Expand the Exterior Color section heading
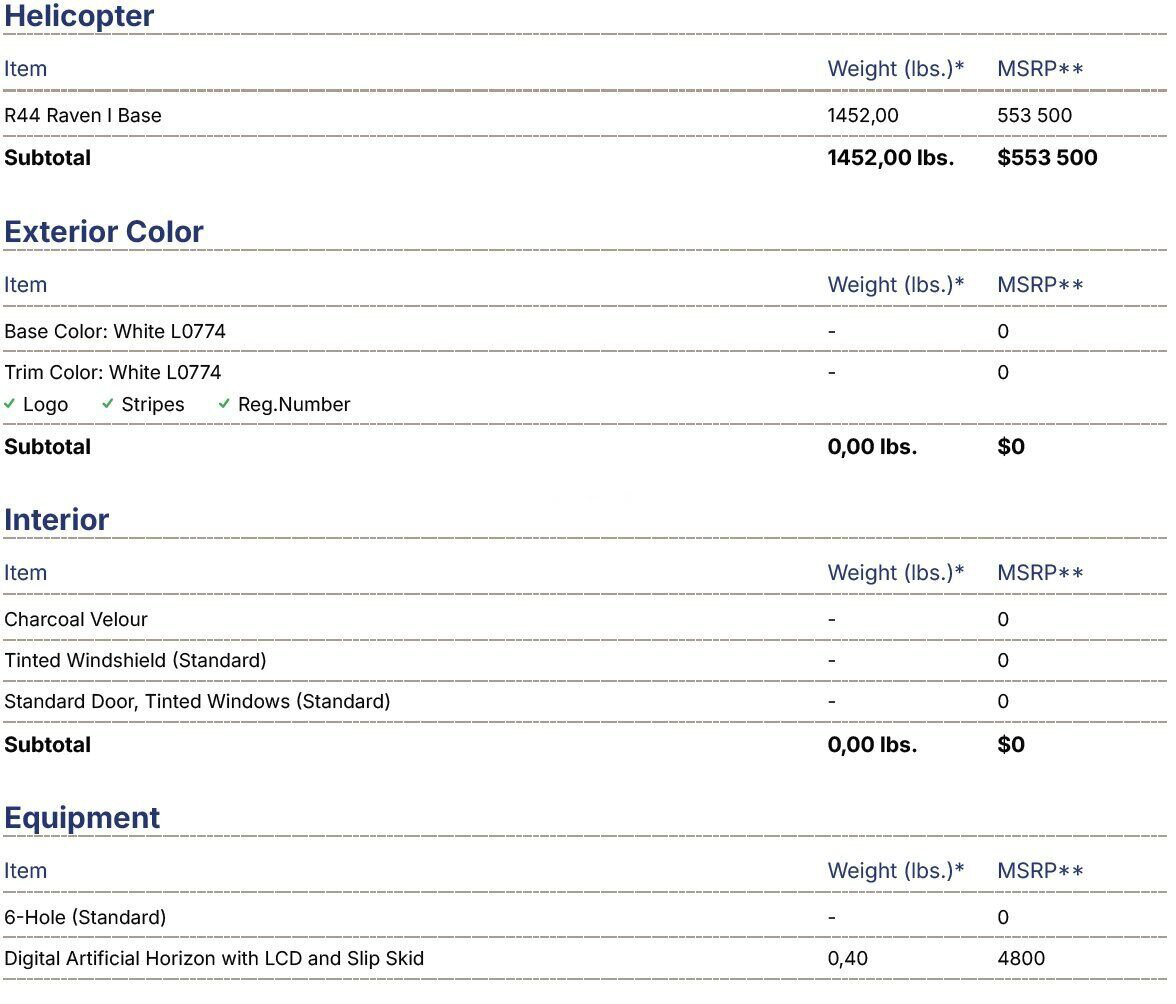 [x=104, y=231]
